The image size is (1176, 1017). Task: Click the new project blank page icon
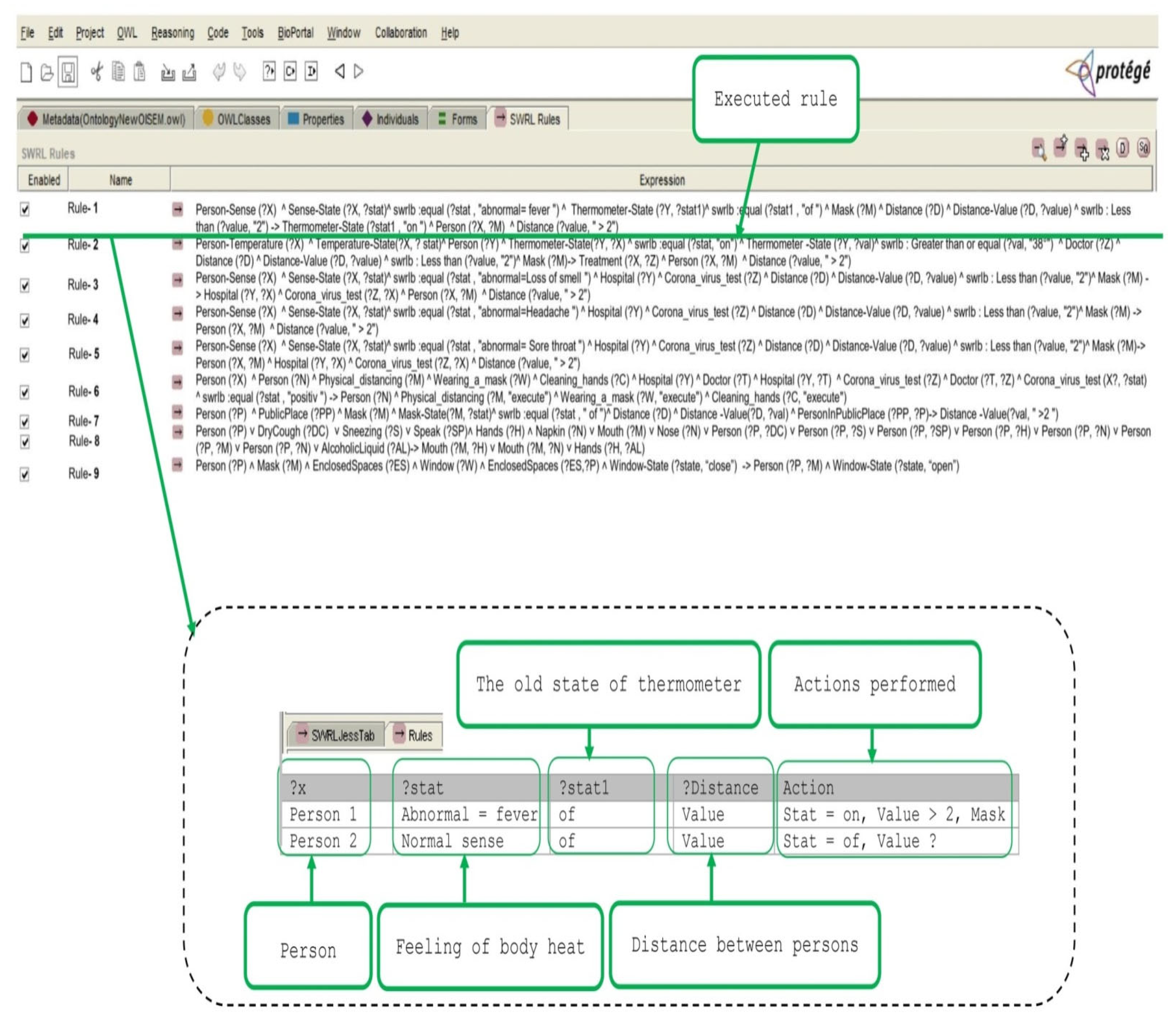26,73
